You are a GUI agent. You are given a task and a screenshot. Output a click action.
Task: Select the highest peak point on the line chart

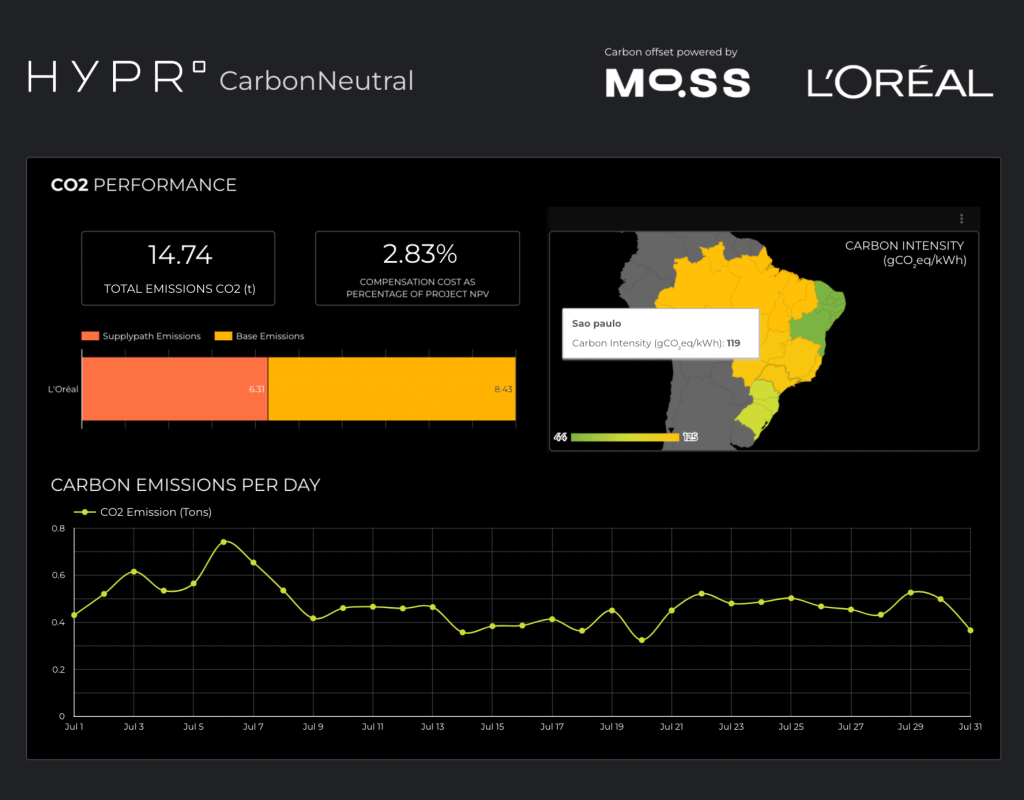[223, 542]
